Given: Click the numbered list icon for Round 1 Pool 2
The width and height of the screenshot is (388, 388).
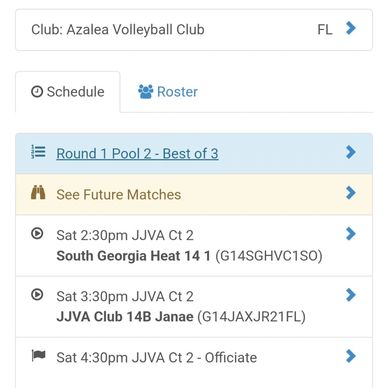Looking at the screenshot, I should click(x=38, y=152).
